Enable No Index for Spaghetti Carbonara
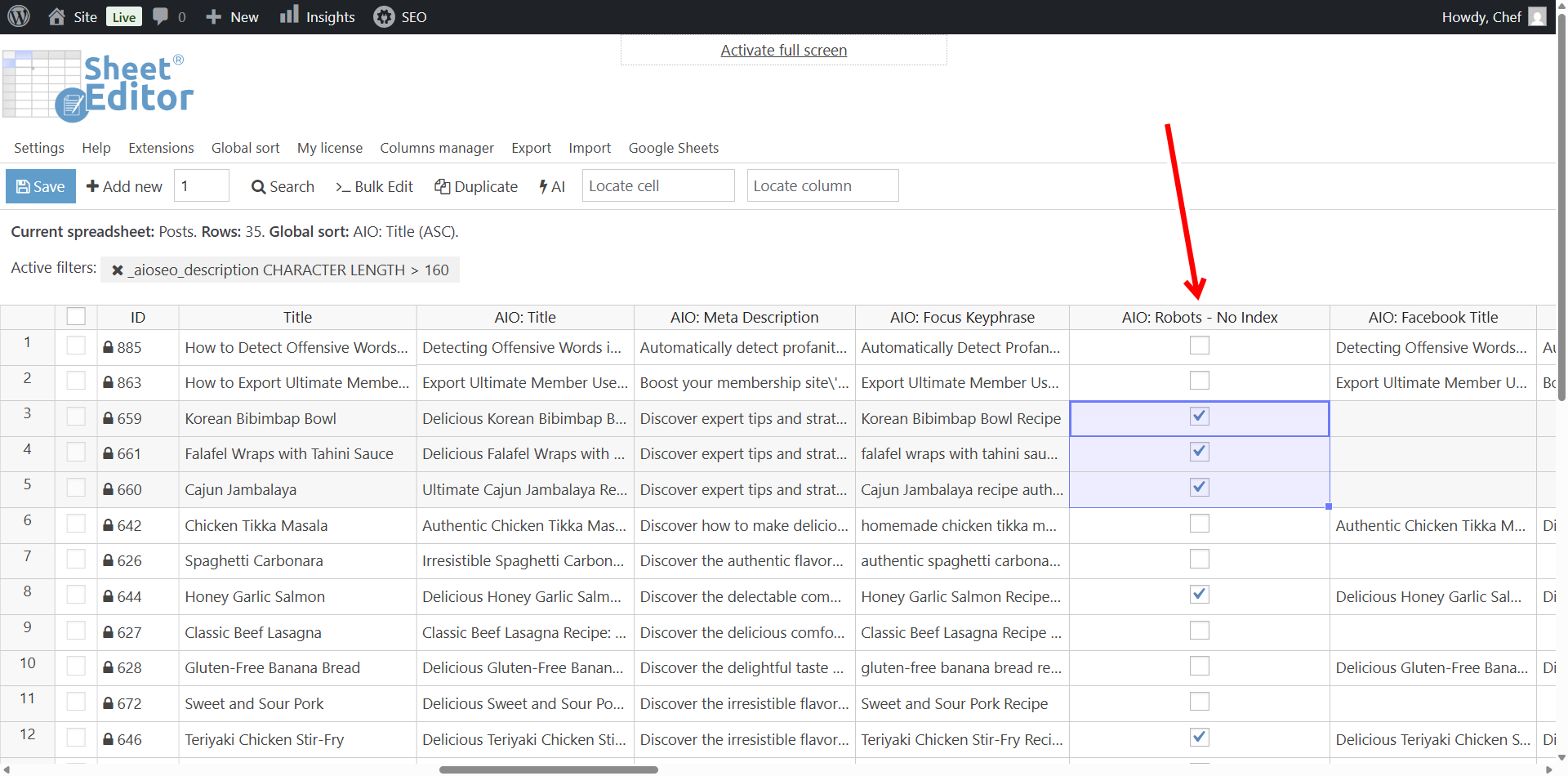Screen dimensions: 1568x776 coord(1199,559)
